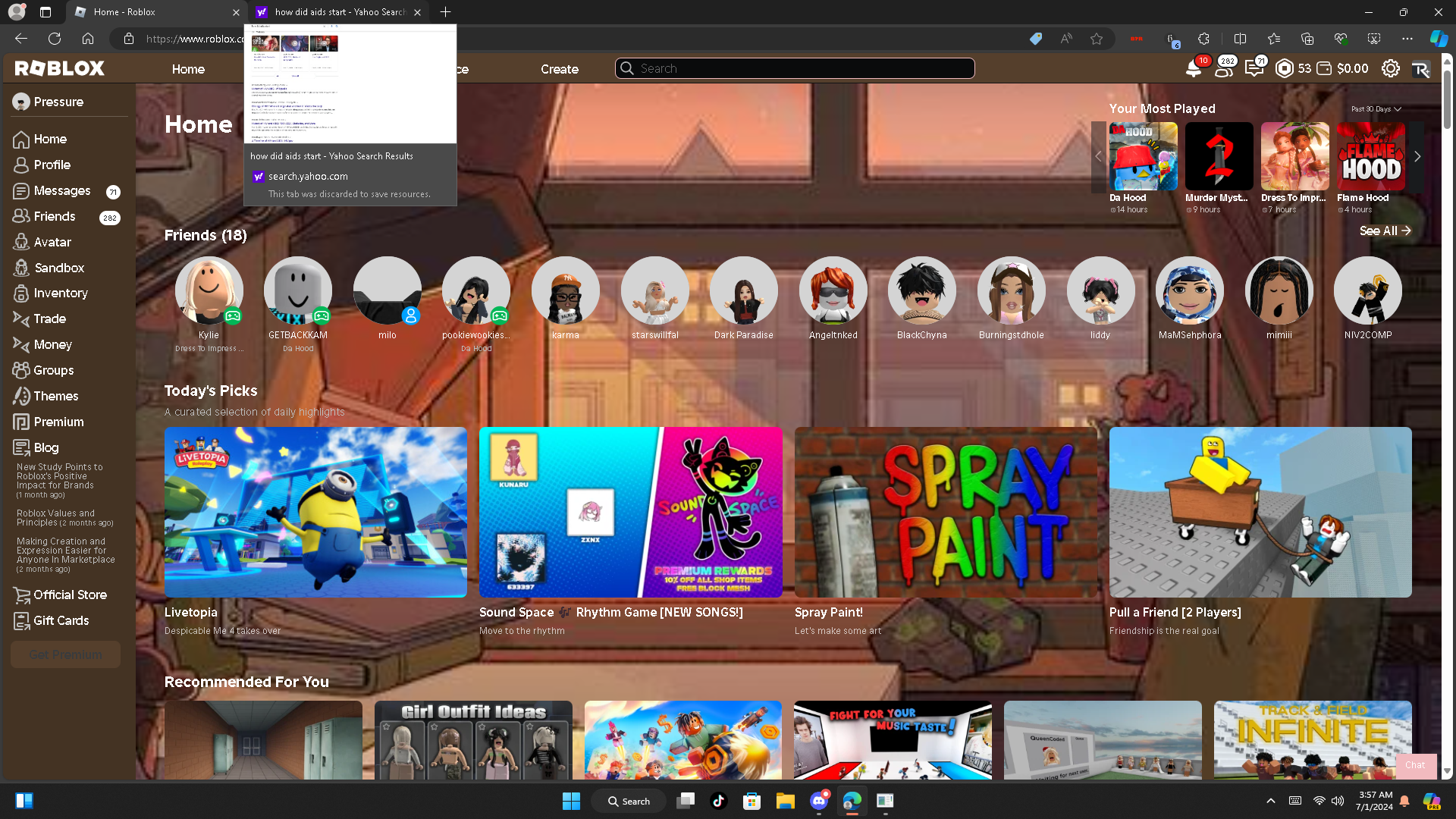Open Murder Mystery in Most Played
1456x819 pixels.
click(1219, 156)
